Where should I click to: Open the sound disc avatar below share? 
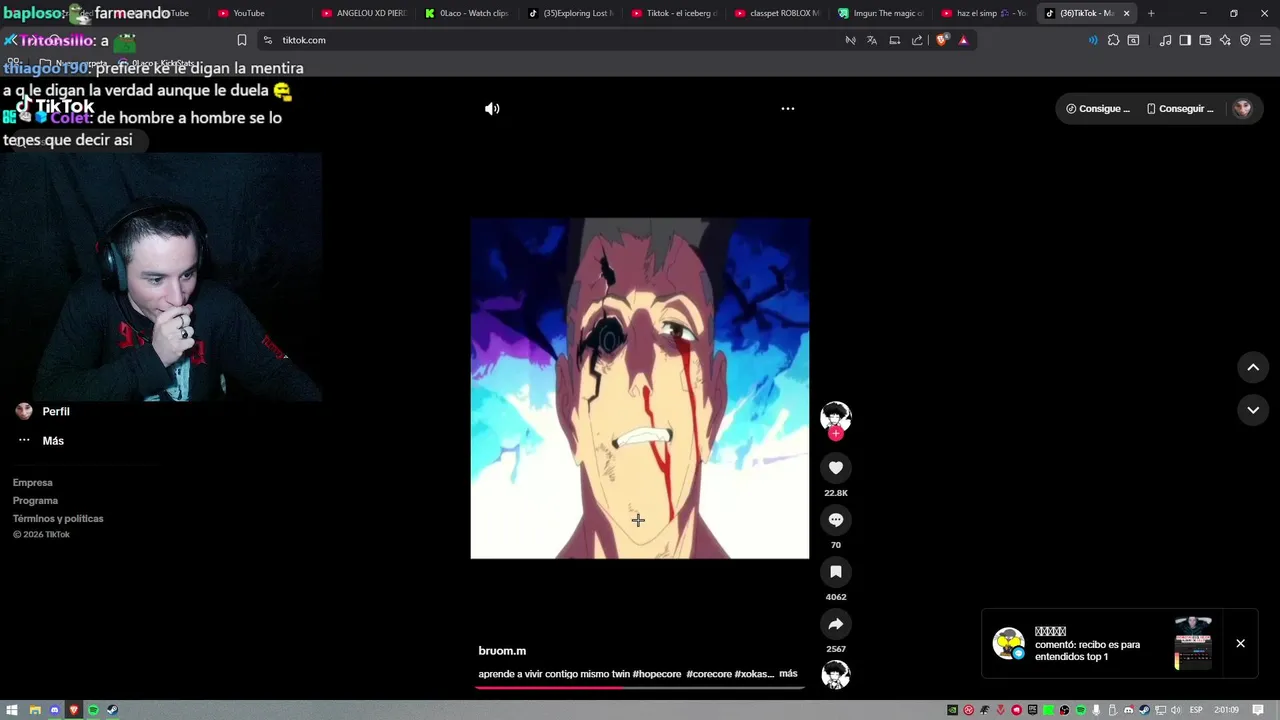[836, 675]
